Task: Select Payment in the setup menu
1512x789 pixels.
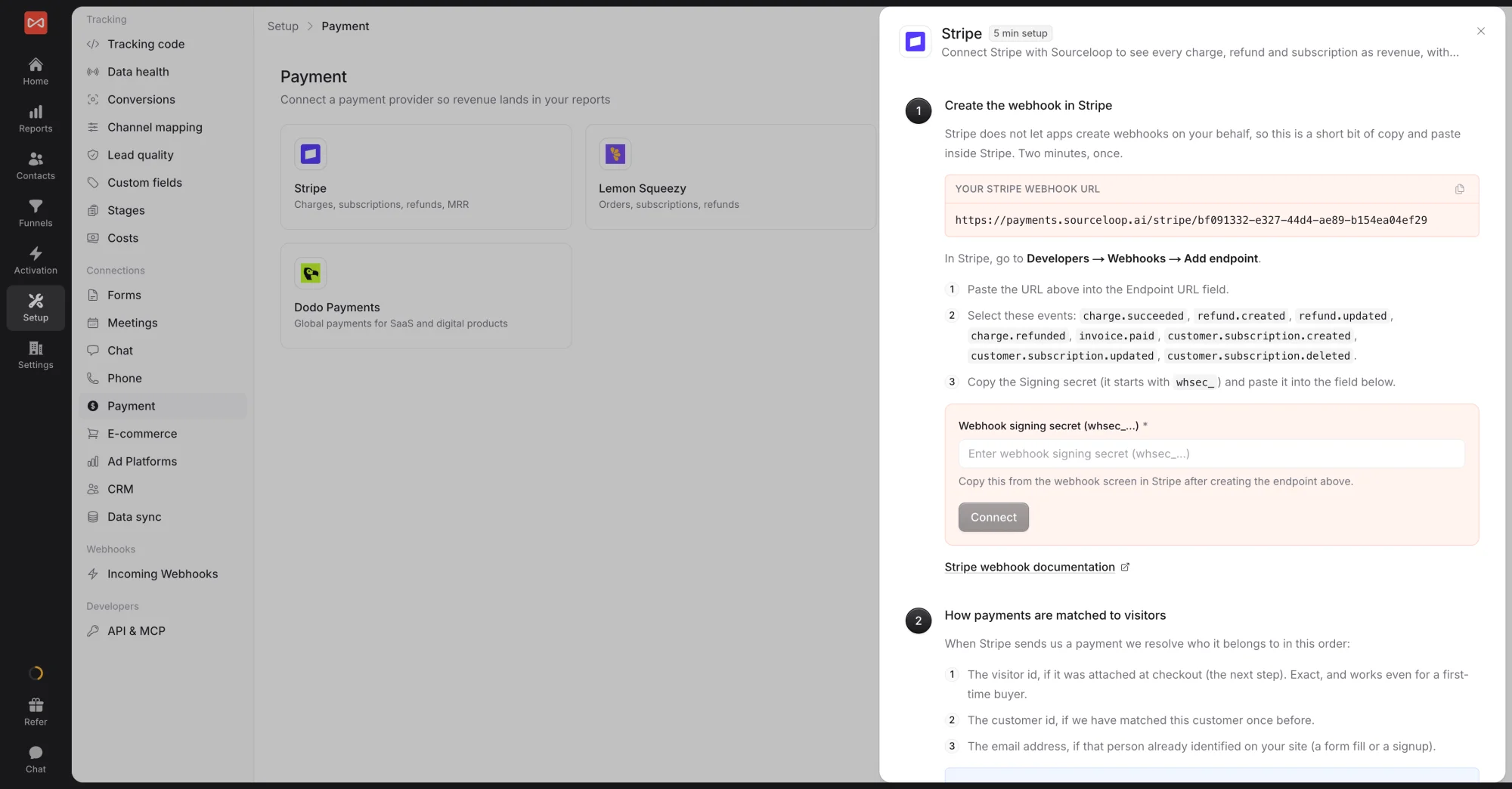Action: (x=163, y=406)
